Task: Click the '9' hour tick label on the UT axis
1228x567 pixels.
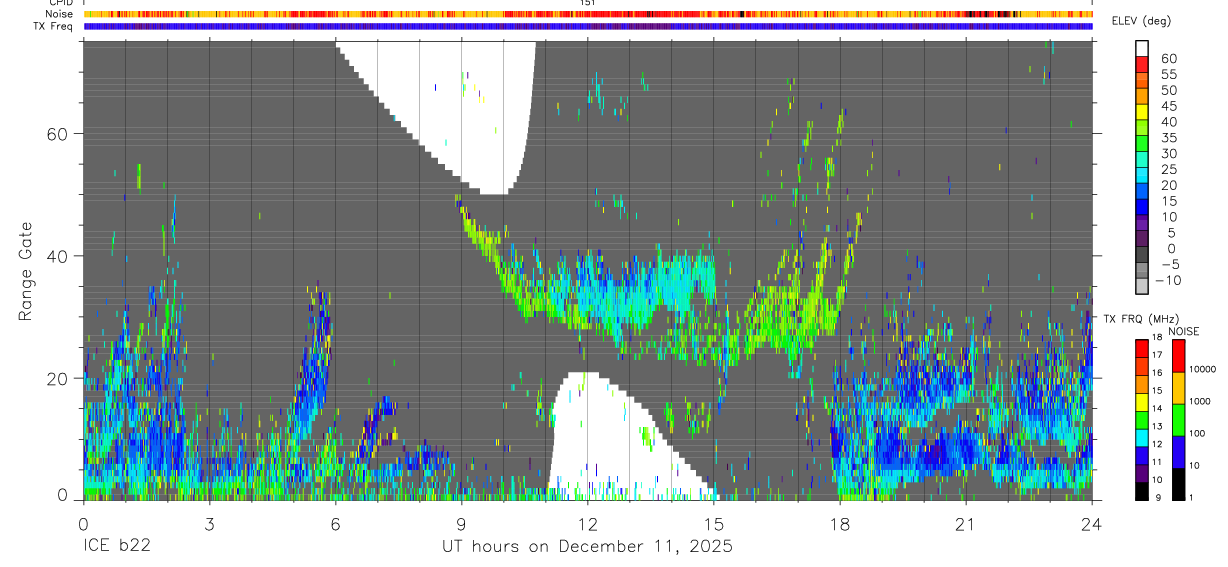Action: pyautogui.click(x=461, y=523)
